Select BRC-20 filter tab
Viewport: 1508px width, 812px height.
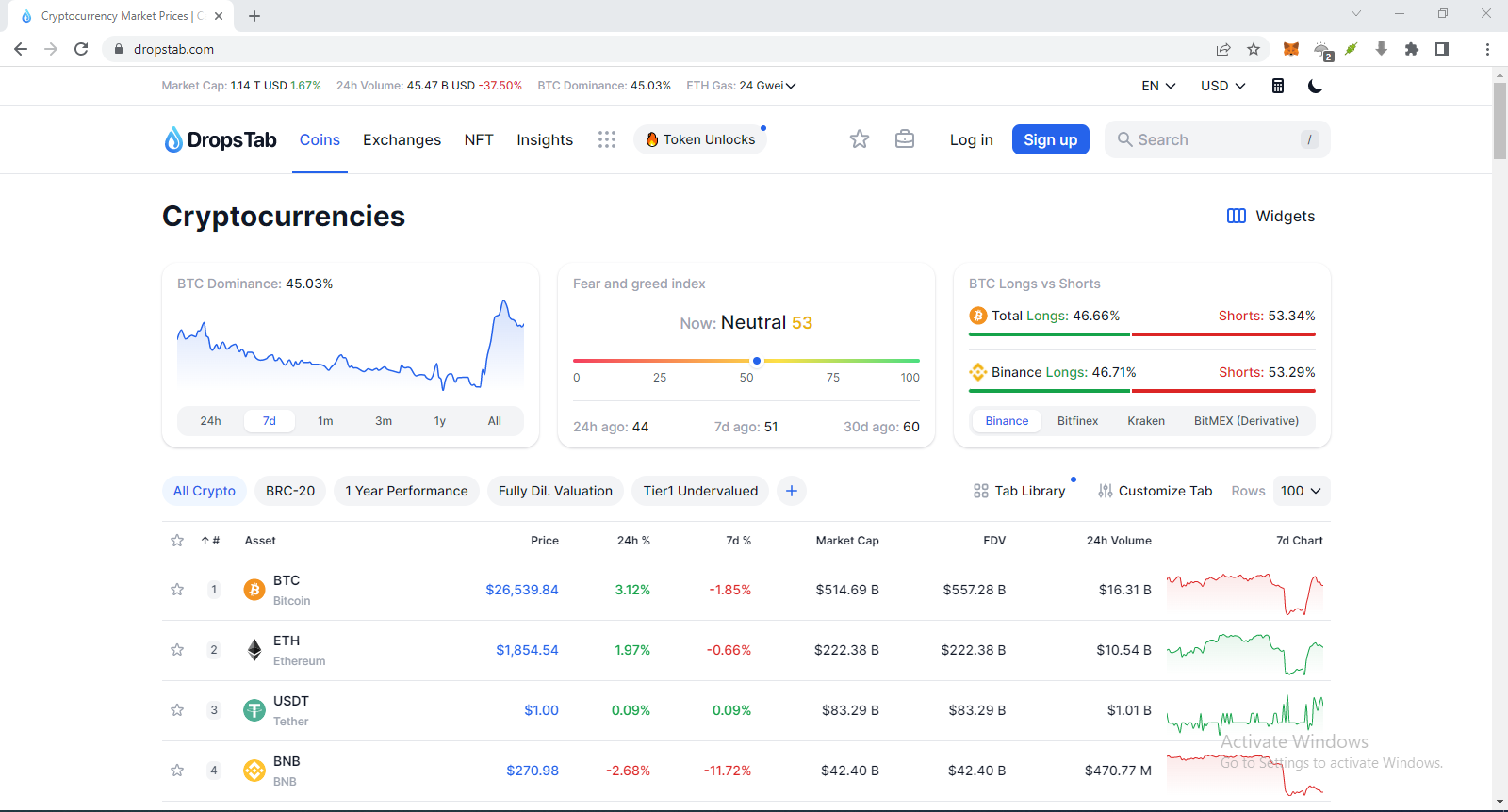click(x=290, y=491)
